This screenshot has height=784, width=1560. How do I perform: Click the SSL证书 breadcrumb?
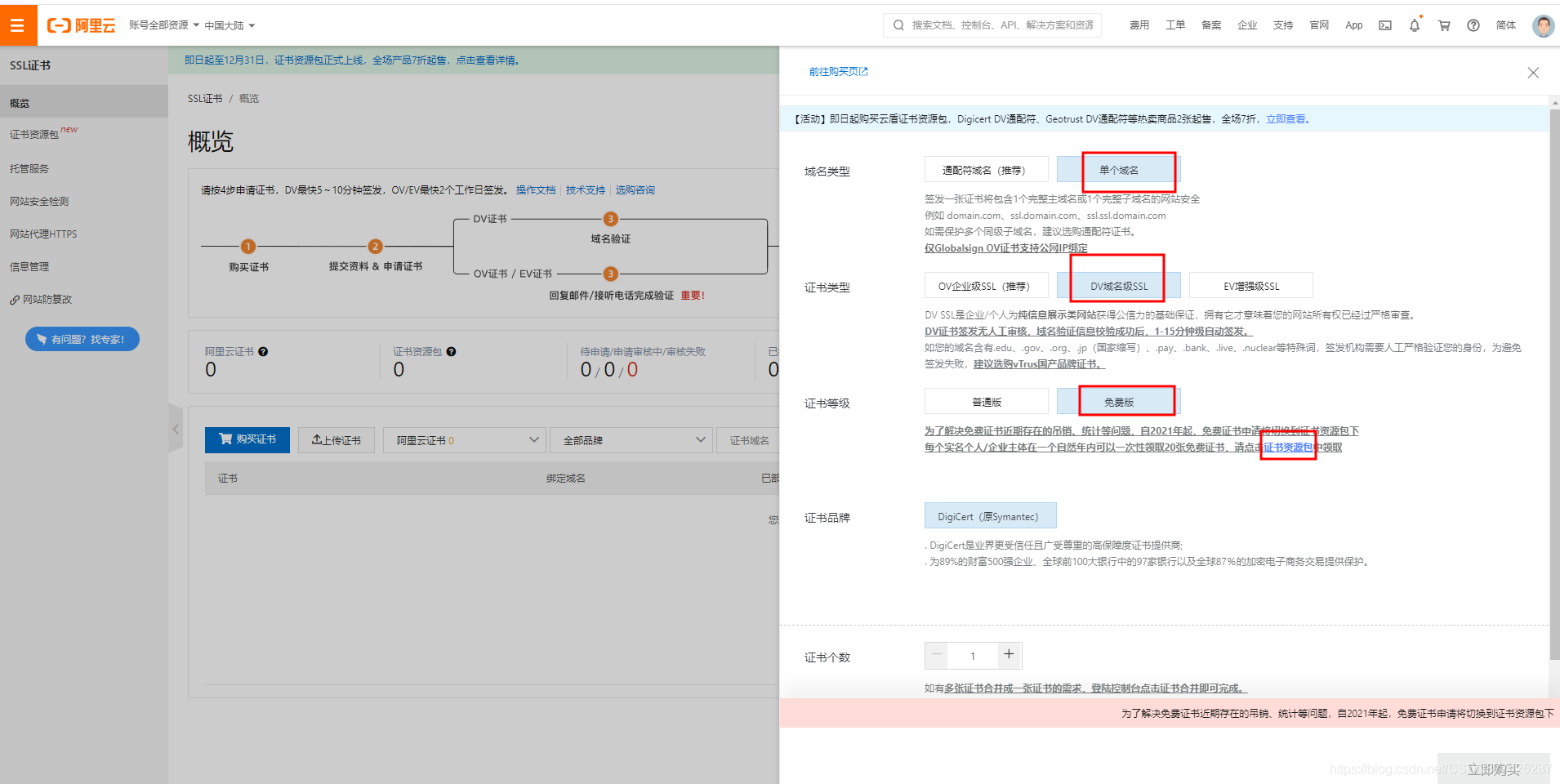[205, 99]
